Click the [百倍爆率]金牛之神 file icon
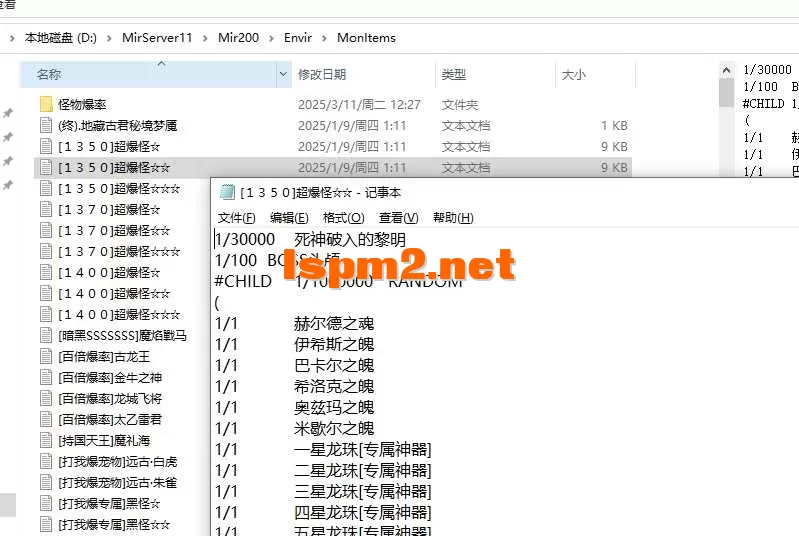 pyautogui.click(x=46, y=378)
